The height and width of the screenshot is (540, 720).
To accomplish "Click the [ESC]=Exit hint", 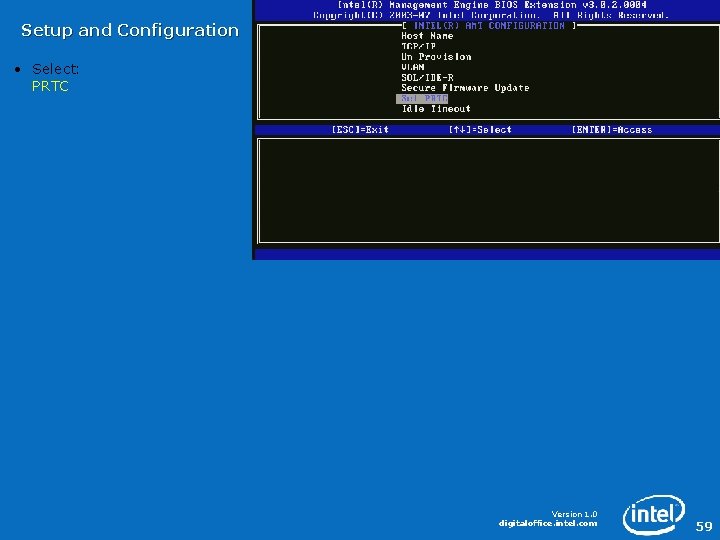I will [360, 129].
